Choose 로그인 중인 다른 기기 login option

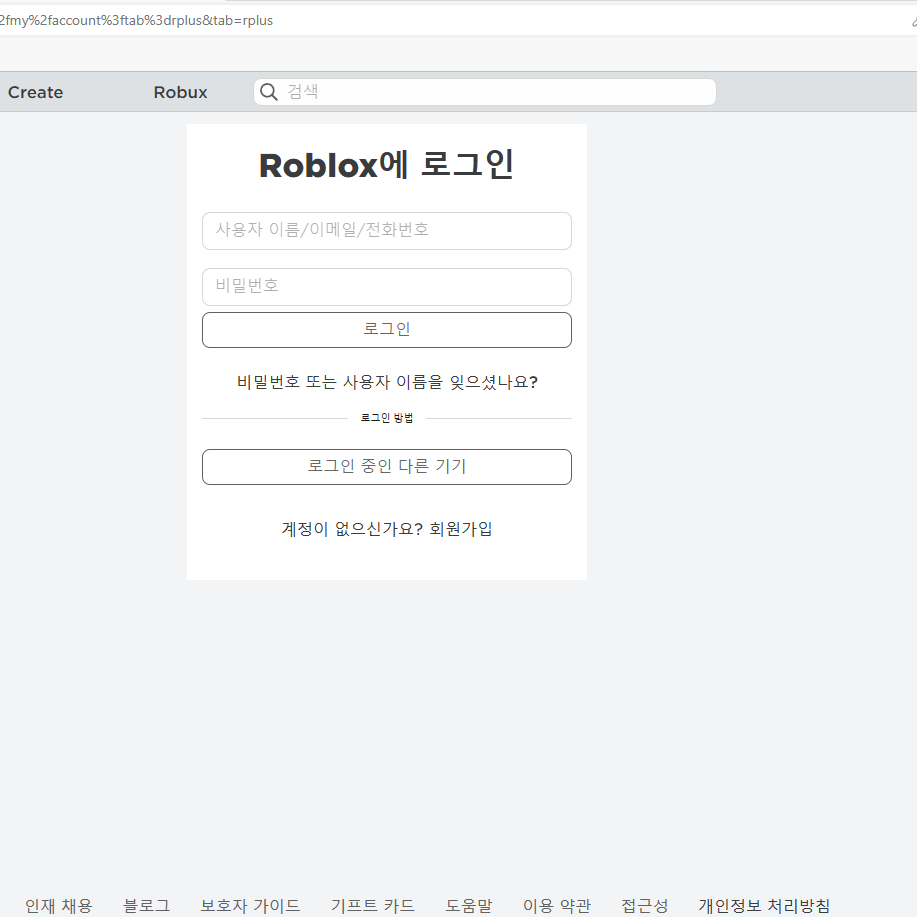(387, 467)
